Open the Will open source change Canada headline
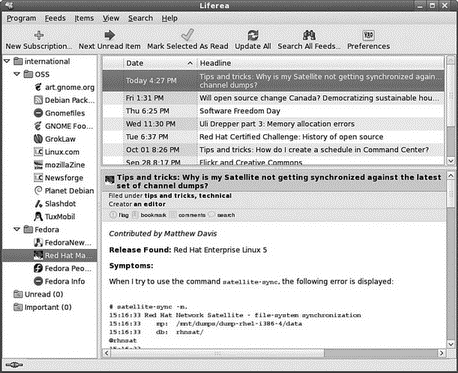This screenshot has height=373, width=458. click(x=319, y=98)
